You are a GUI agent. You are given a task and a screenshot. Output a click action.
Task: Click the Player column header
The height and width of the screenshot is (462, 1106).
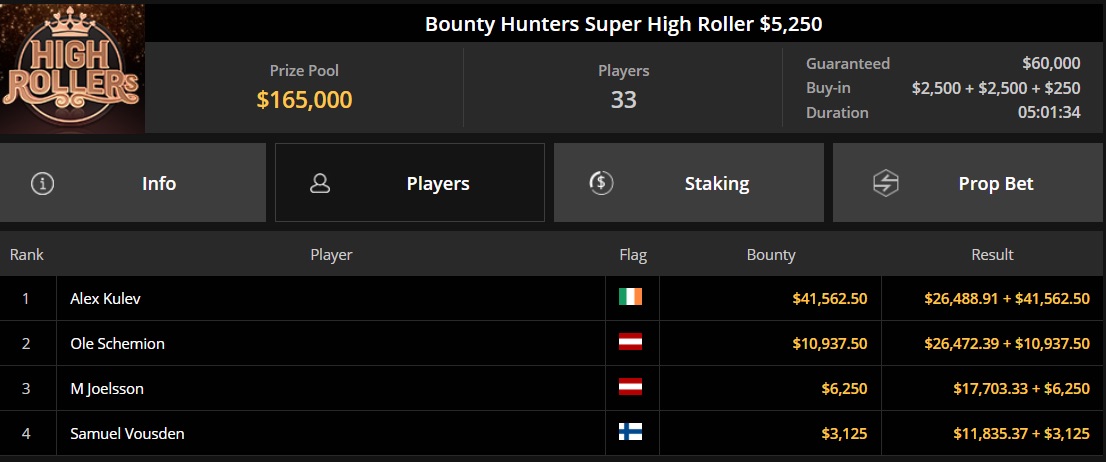click(331, 255)
